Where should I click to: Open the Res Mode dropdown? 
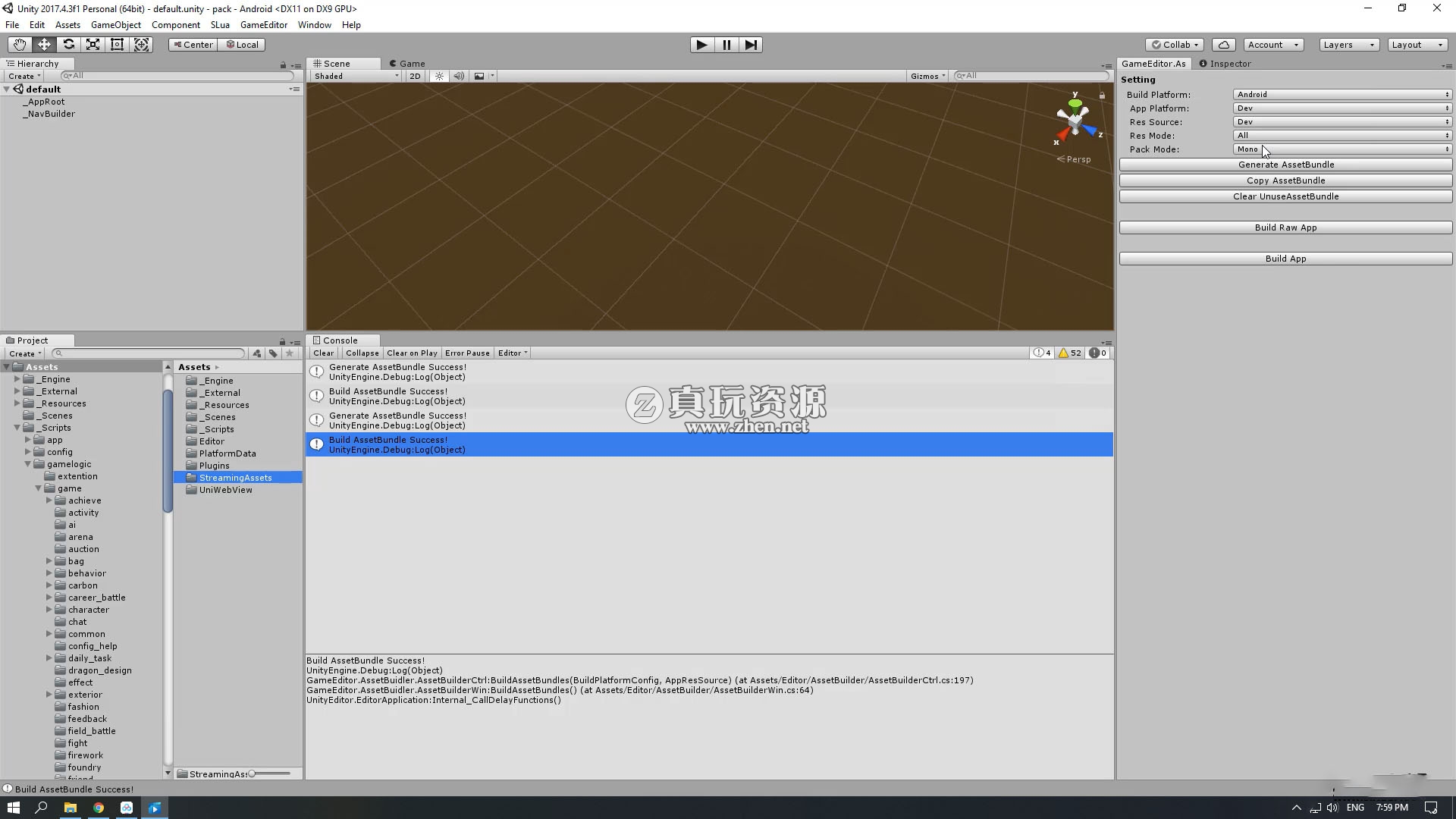(x=1342, y=136)
